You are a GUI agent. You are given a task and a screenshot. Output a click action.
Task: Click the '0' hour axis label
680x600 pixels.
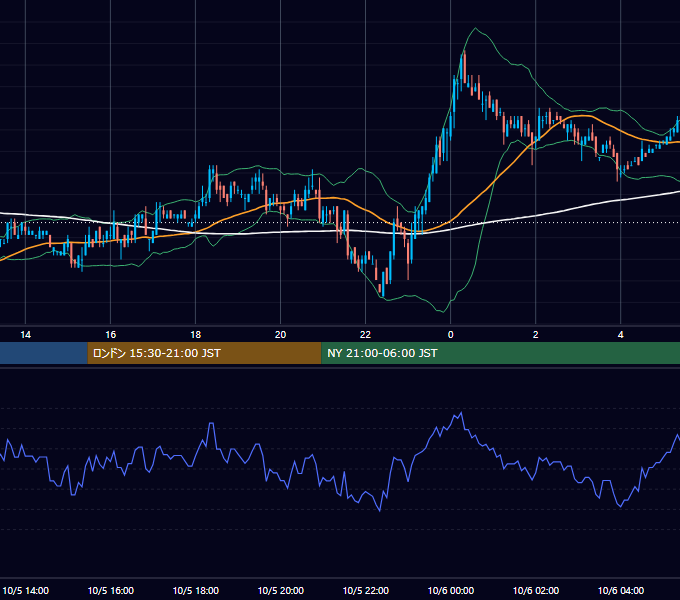click(x=451, y=335)
